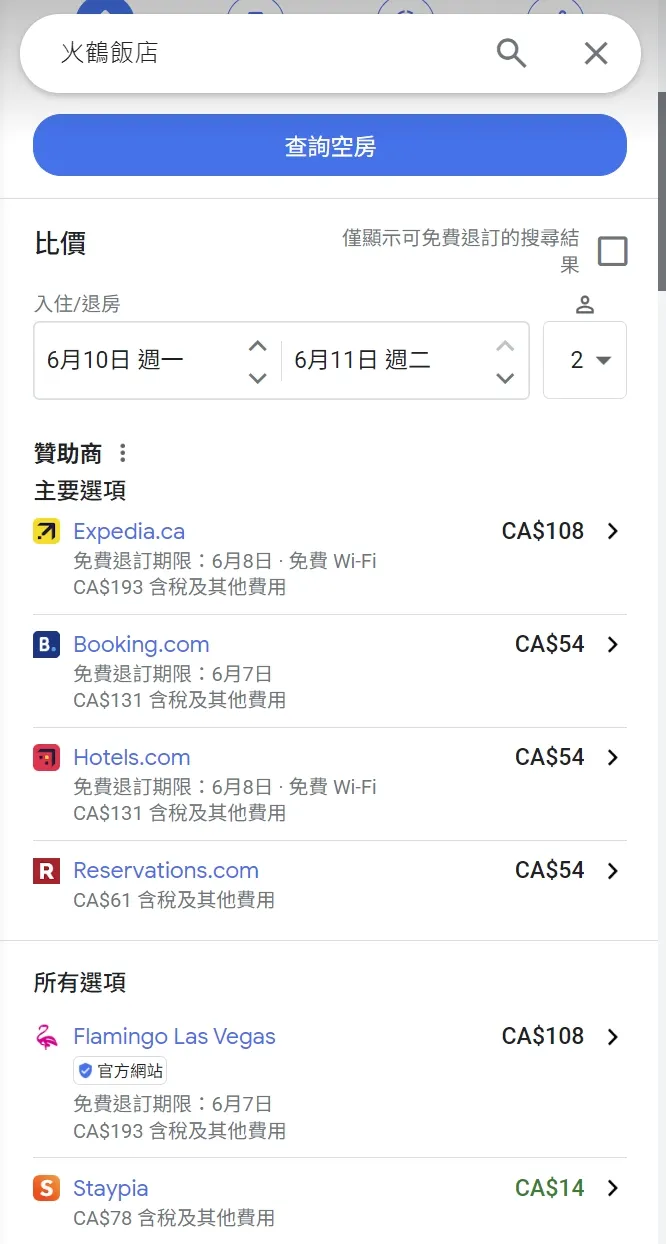Open the guest count dropdown showing 2

tap(585, 360)
